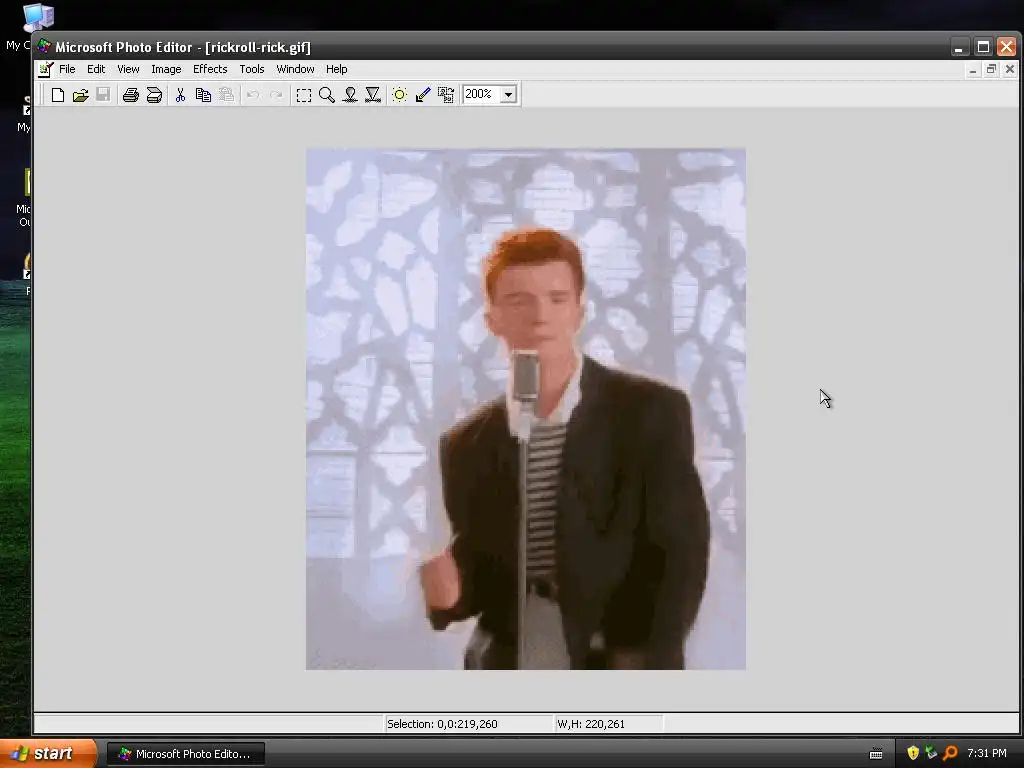Create a new image with the New icon

(x=57, y=95)
